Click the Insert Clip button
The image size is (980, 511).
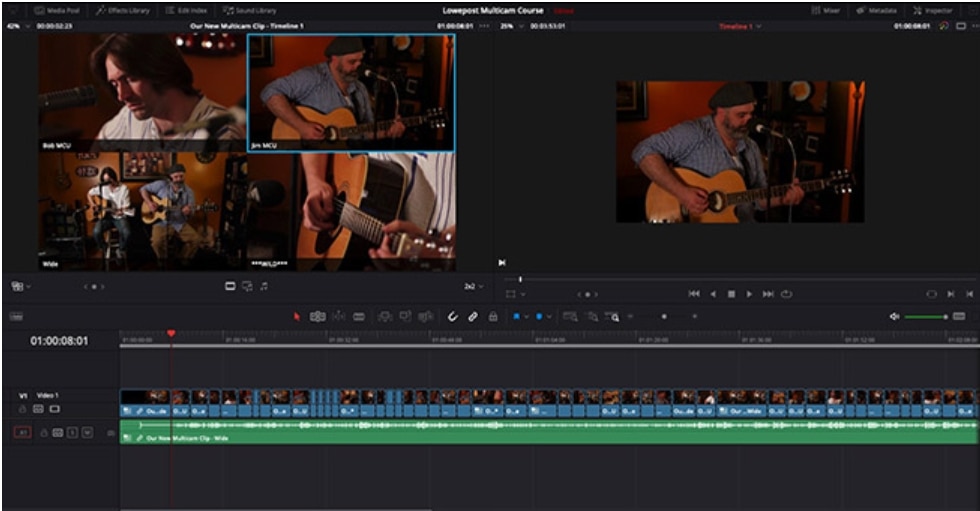point(385,317)
